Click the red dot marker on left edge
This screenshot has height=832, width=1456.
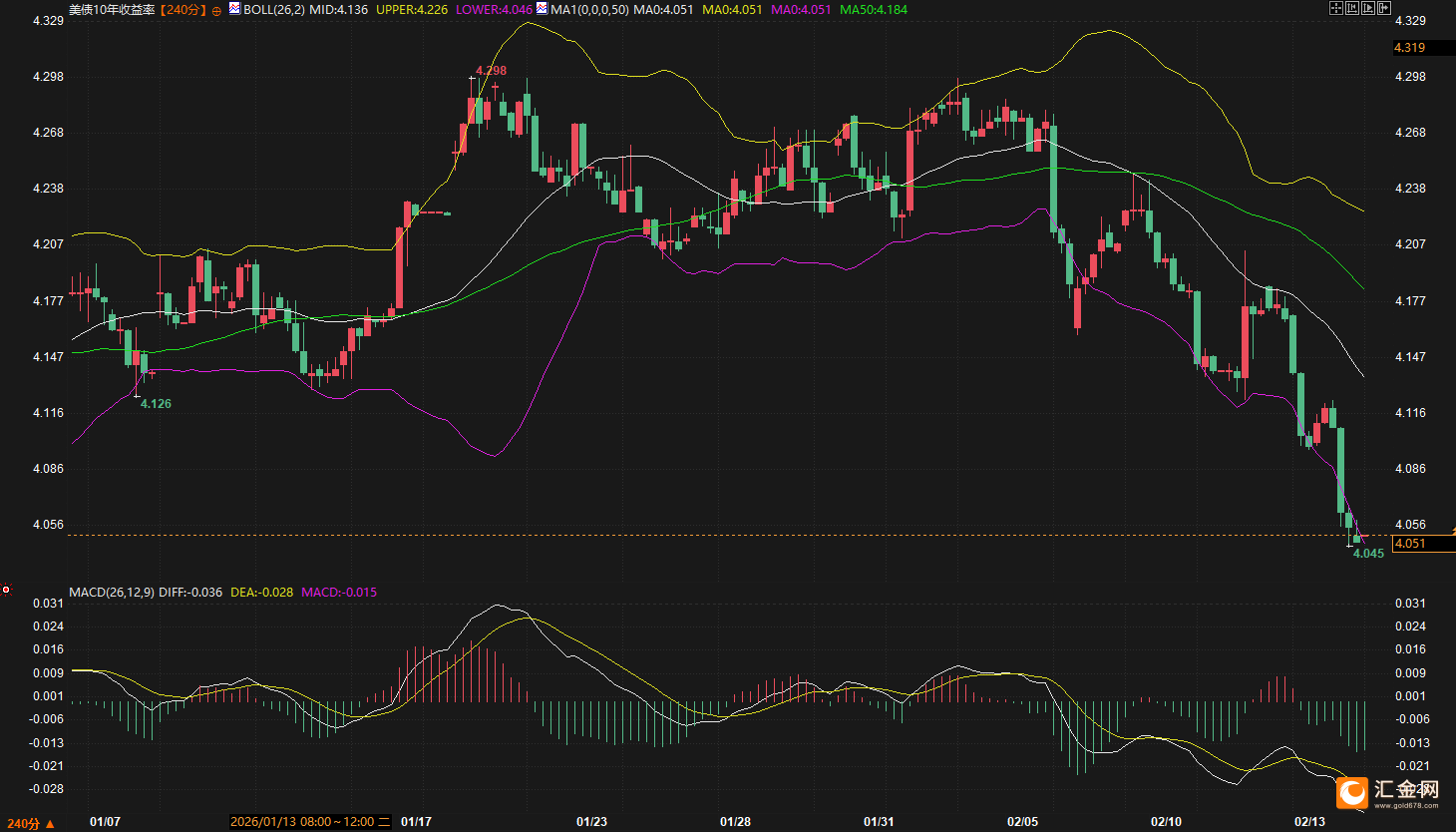[6, 590]
